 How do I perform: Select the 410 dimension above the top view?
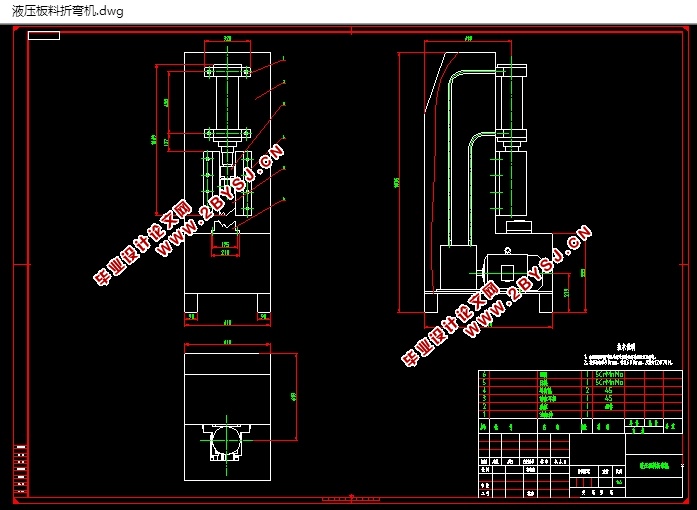[x=227, y=342]
